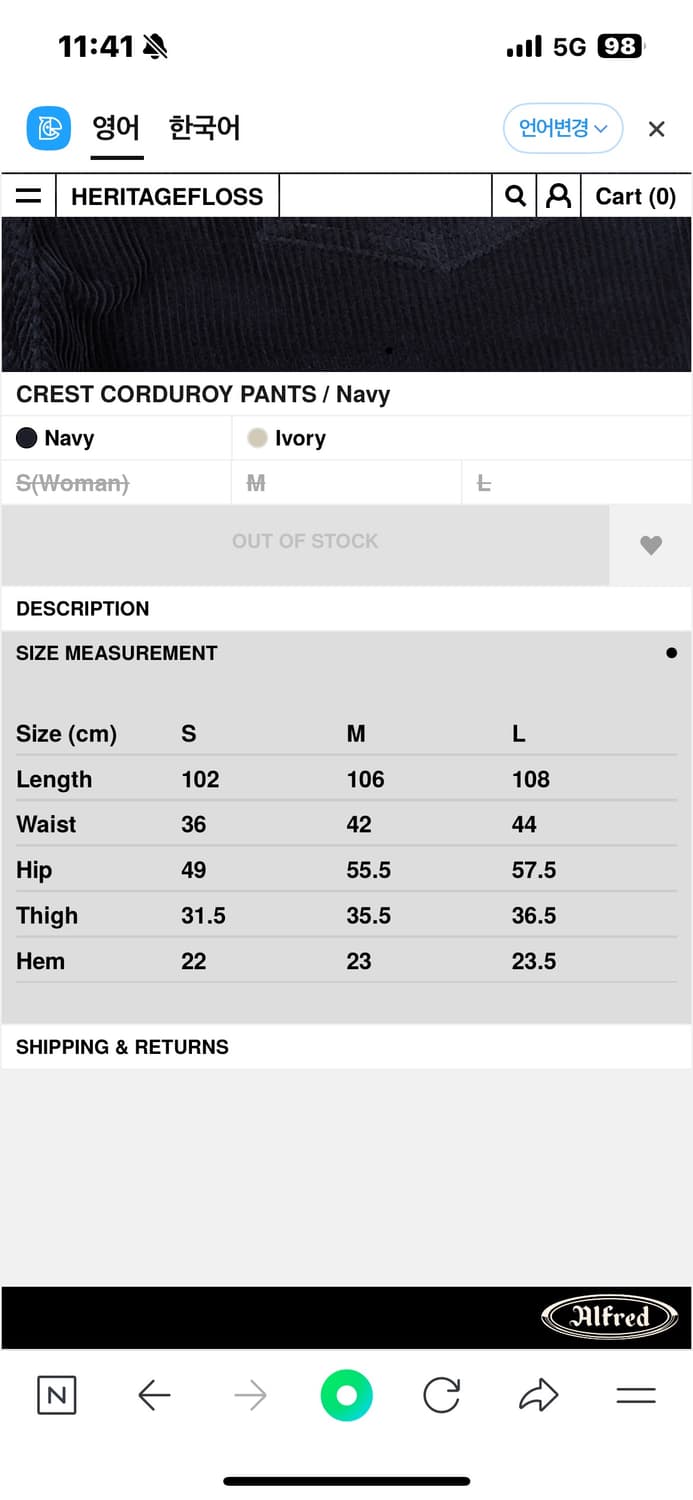Open the user account icon
This screenshot has height=1500, width=693.
[x=559, y=196]
